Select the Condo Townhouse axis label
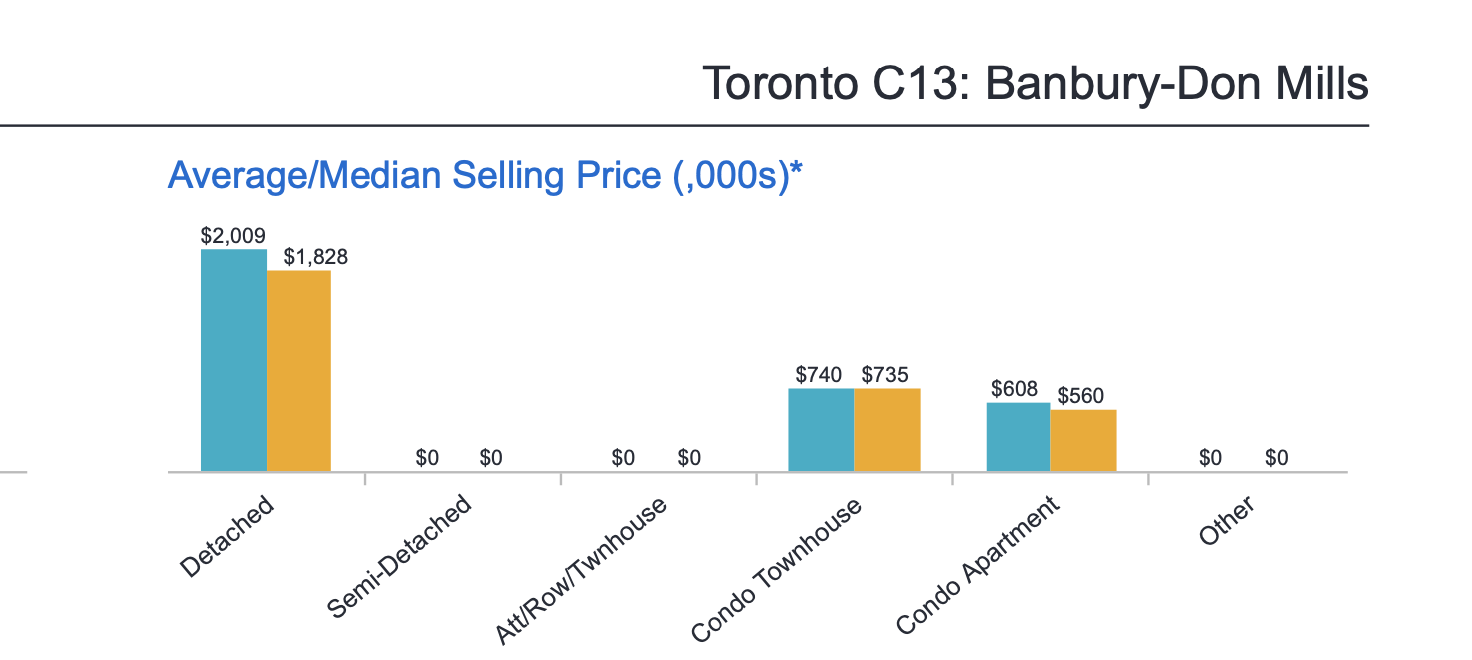 (x=777, y=570)
